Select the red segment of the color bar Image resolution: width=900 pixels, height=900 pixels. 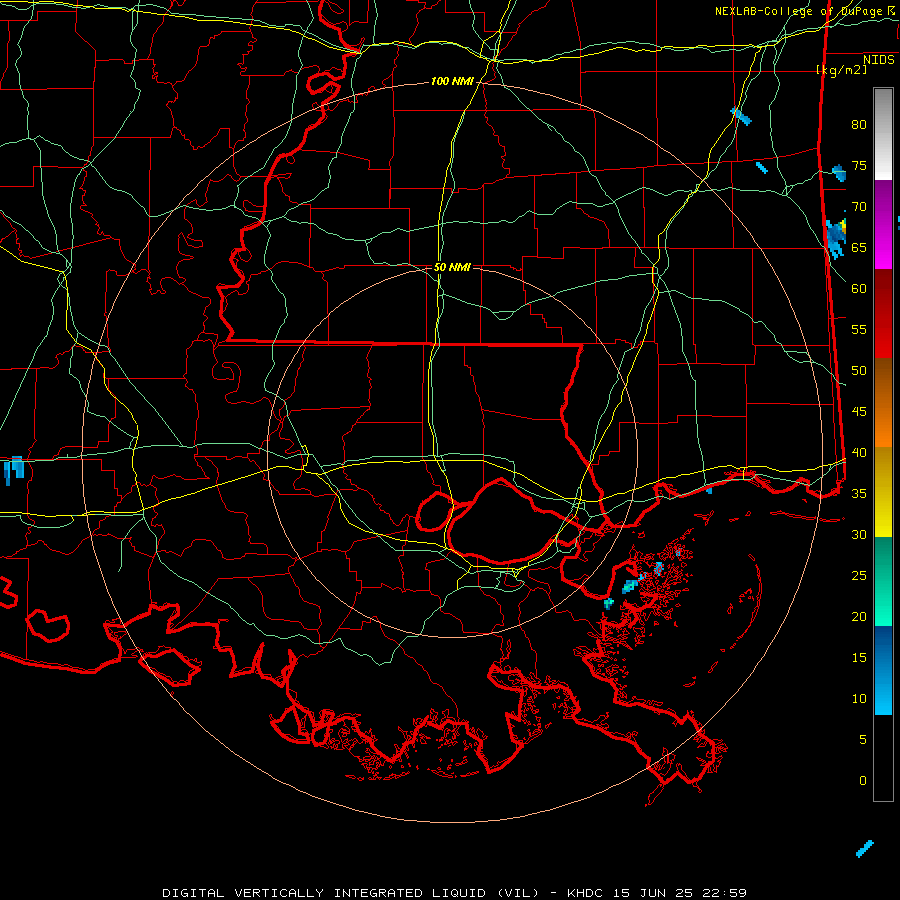[883, 314]
